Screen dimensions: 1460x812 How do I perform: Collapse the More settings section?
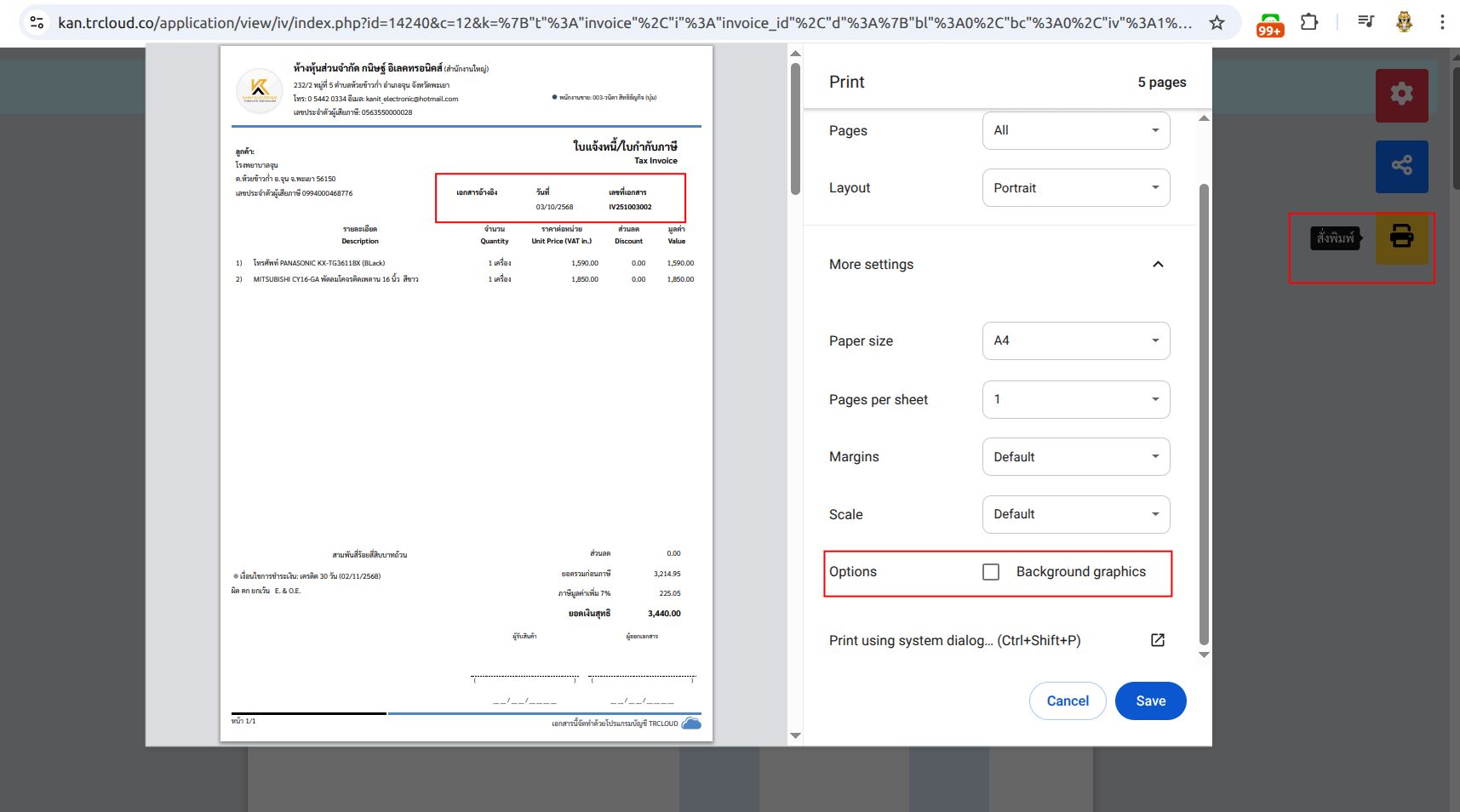(1157, 265)
